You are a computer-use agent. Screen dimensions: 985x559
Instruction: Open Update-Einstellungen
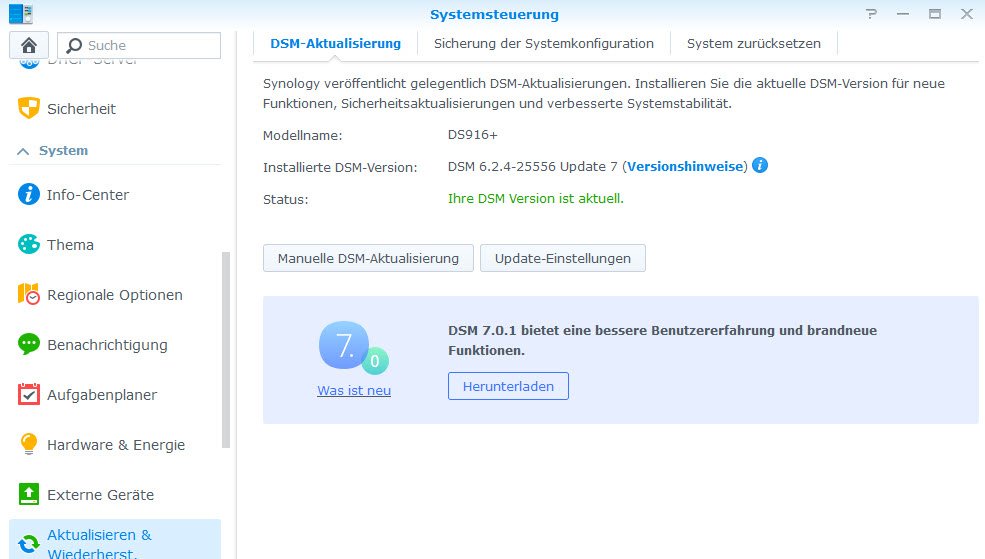(x=563, y=258)
